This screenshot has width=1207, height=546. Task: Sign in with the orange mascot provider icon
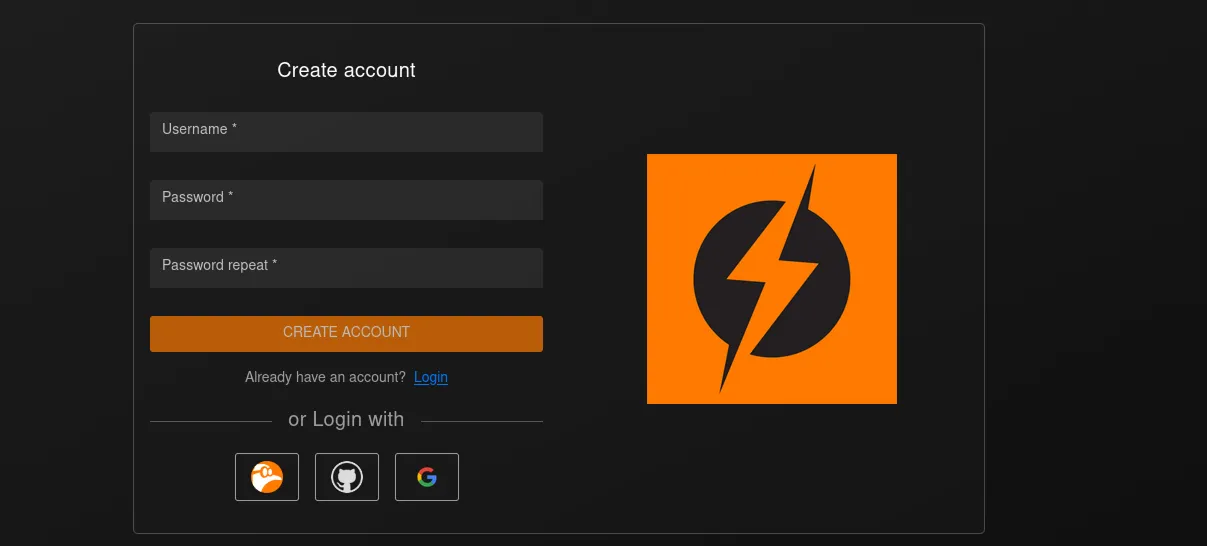(x=267, y=477)
